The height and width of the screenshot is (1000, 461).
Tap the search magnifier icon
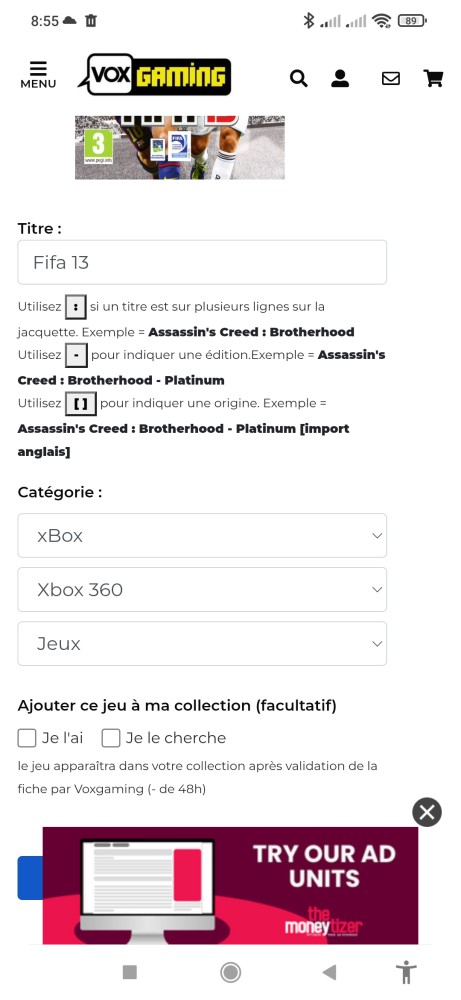(298, 78)
